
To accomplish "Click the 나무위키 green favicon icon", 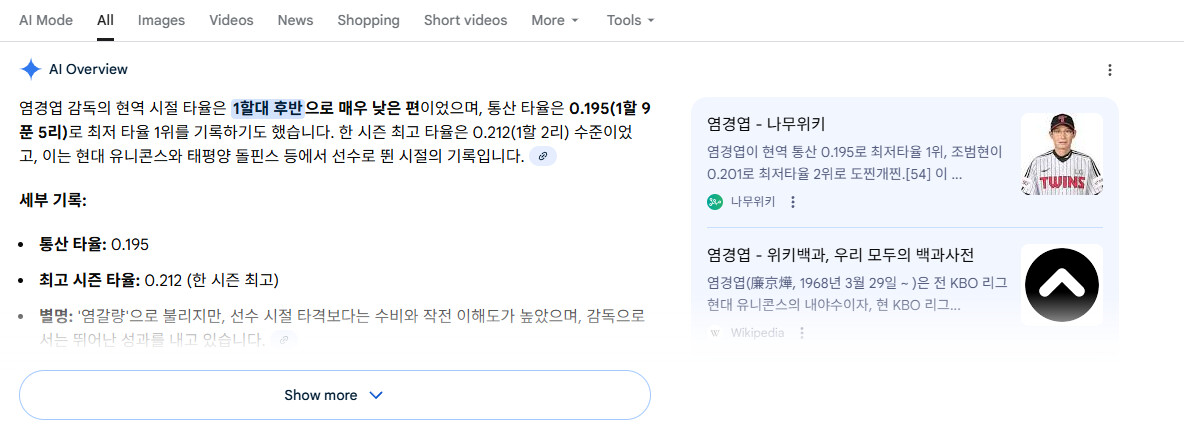I will point(715,202).
